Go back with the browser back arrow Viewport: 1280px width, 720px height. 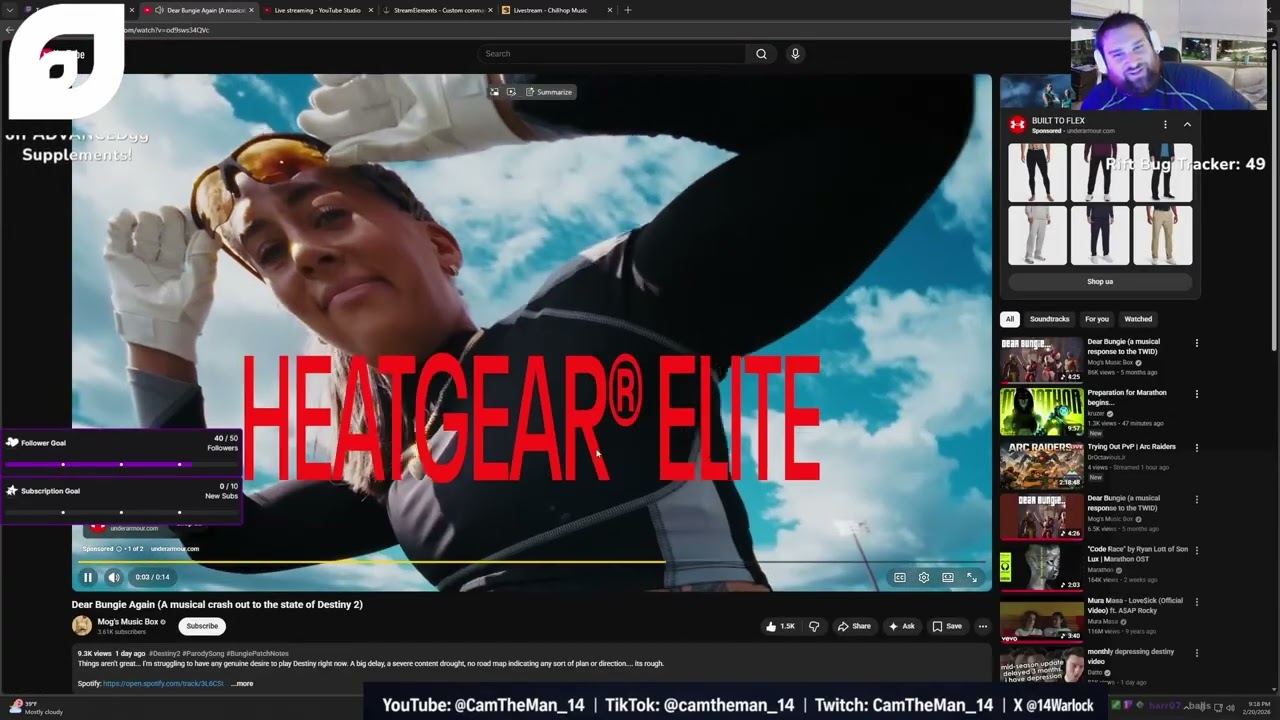[x=9, y=30]
